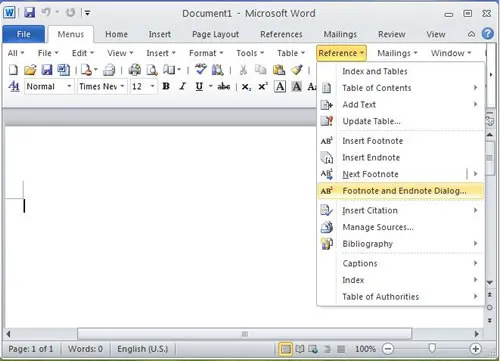Image resolution: width=500 pixels, height=361 pixels.
Task: Choose Insert Footnote from Reference menu
Action: [x=400, y=141]
